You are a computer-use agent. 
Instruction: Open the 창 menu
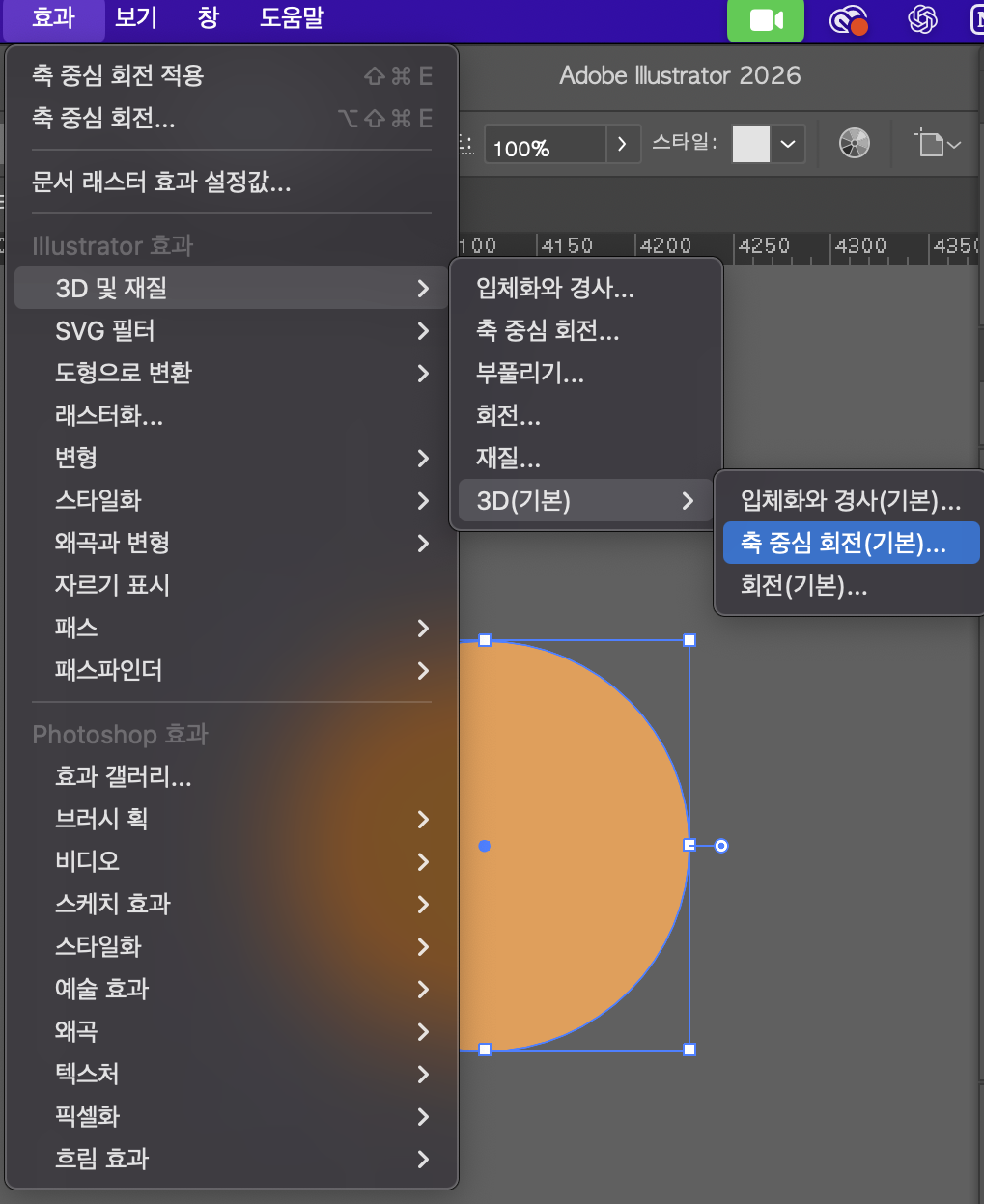[x=209, y=18]
